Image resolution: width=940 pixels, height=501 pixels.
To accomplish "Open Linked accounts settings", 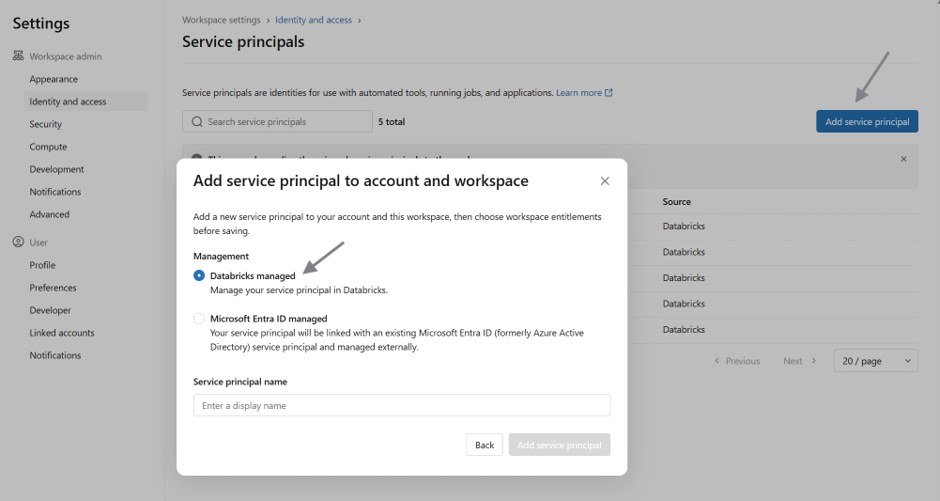I will 62,333.
